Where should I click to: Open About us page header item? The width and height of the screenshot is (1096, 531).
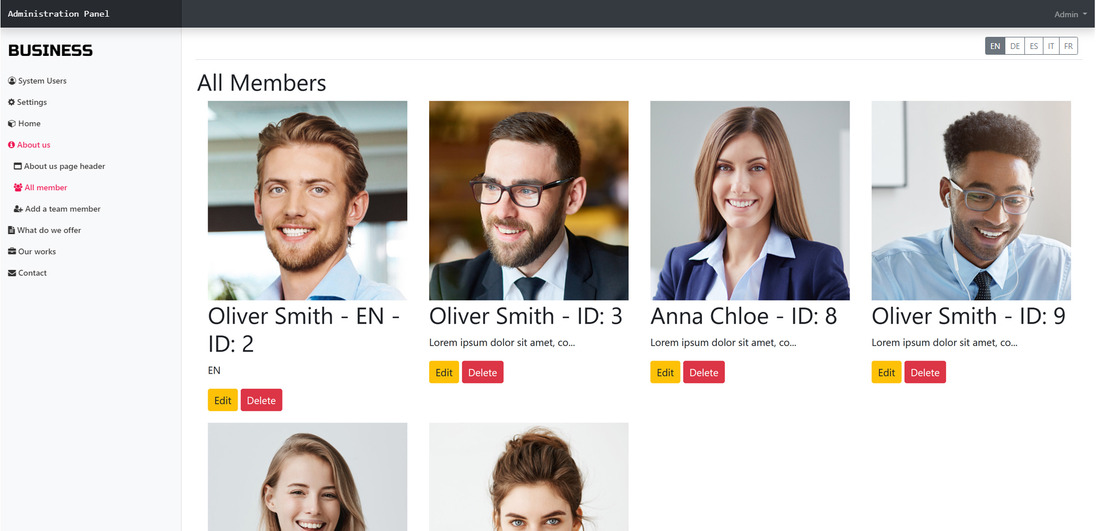(59, 166)
